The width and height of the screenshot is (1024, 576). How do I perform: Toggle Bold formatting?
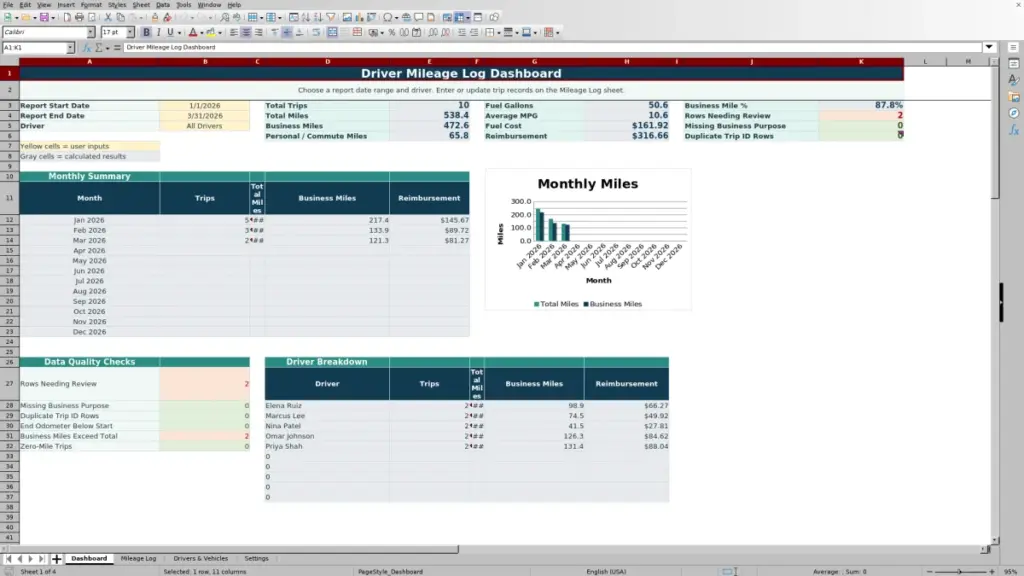[x=146, y=32]
